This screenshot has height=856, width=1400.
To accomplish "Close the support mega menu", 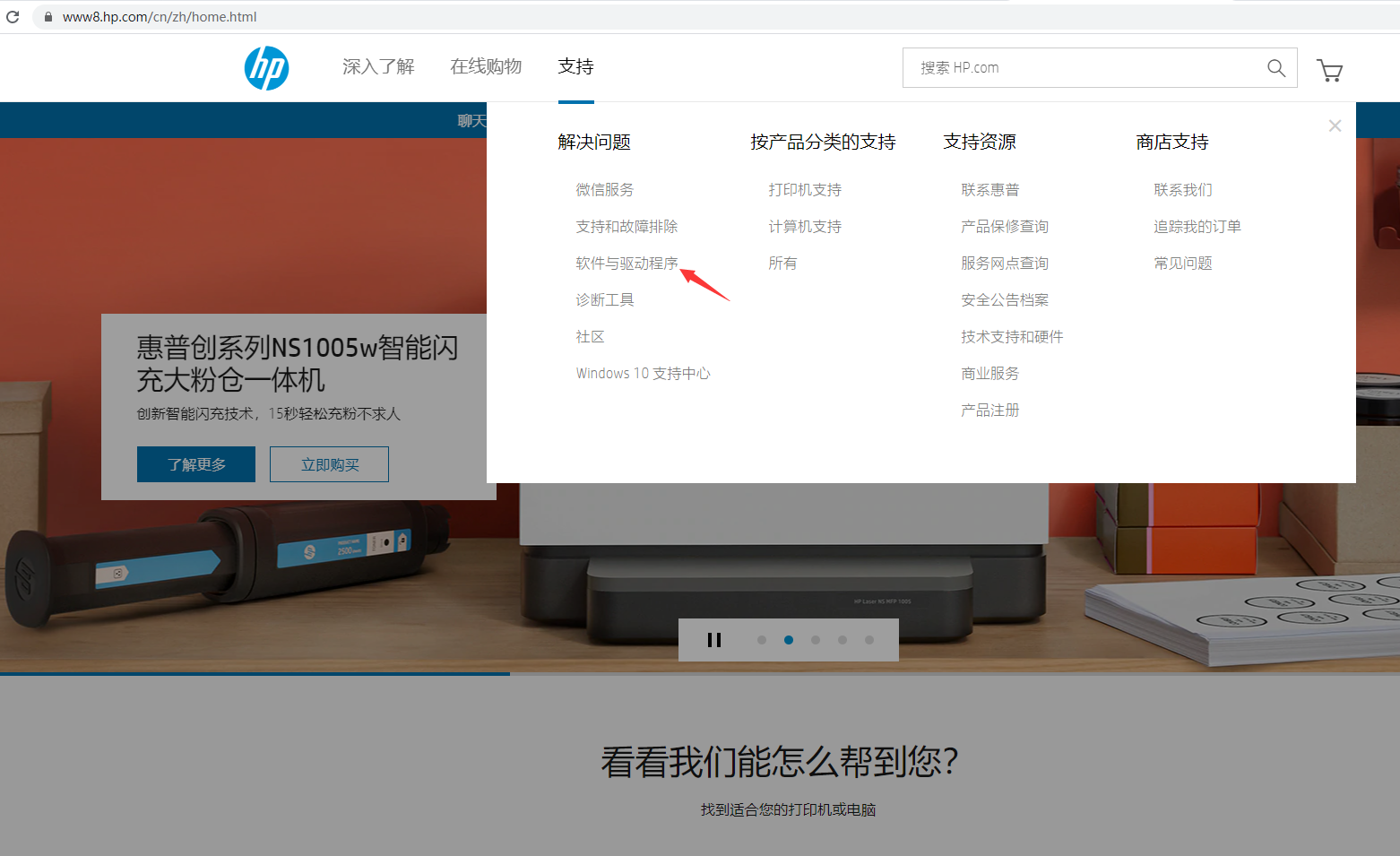I will coord(1335,125).
